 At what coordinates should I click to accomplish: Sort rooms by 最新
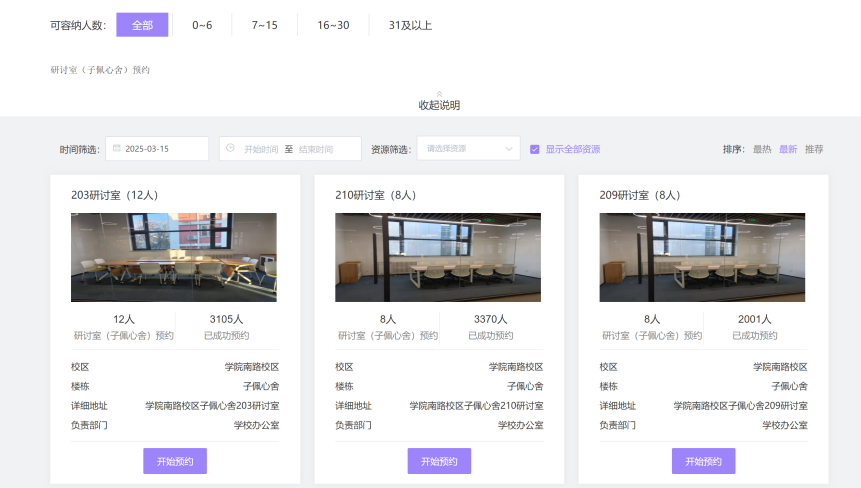[788, 149]
